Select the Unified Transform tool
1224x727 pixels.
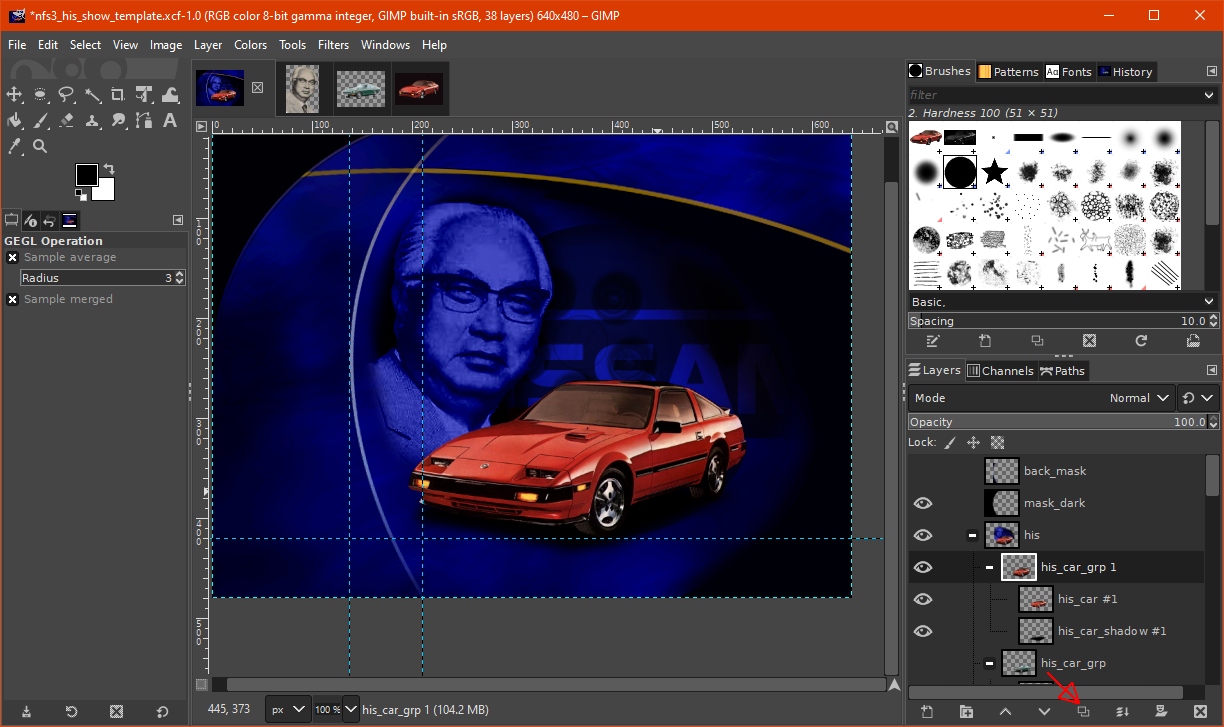tap(144, 94)
